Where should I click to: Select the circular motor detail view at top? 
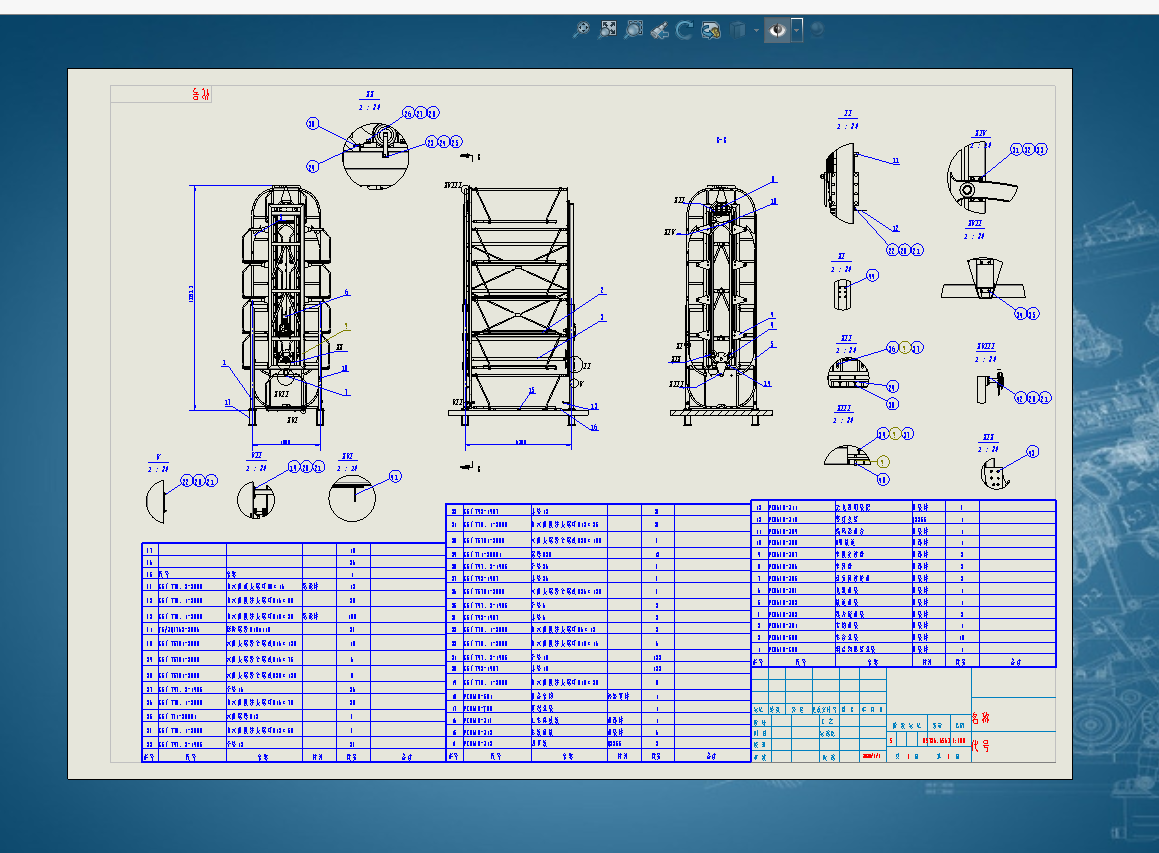pyautogui.click(x=375, y=155)
